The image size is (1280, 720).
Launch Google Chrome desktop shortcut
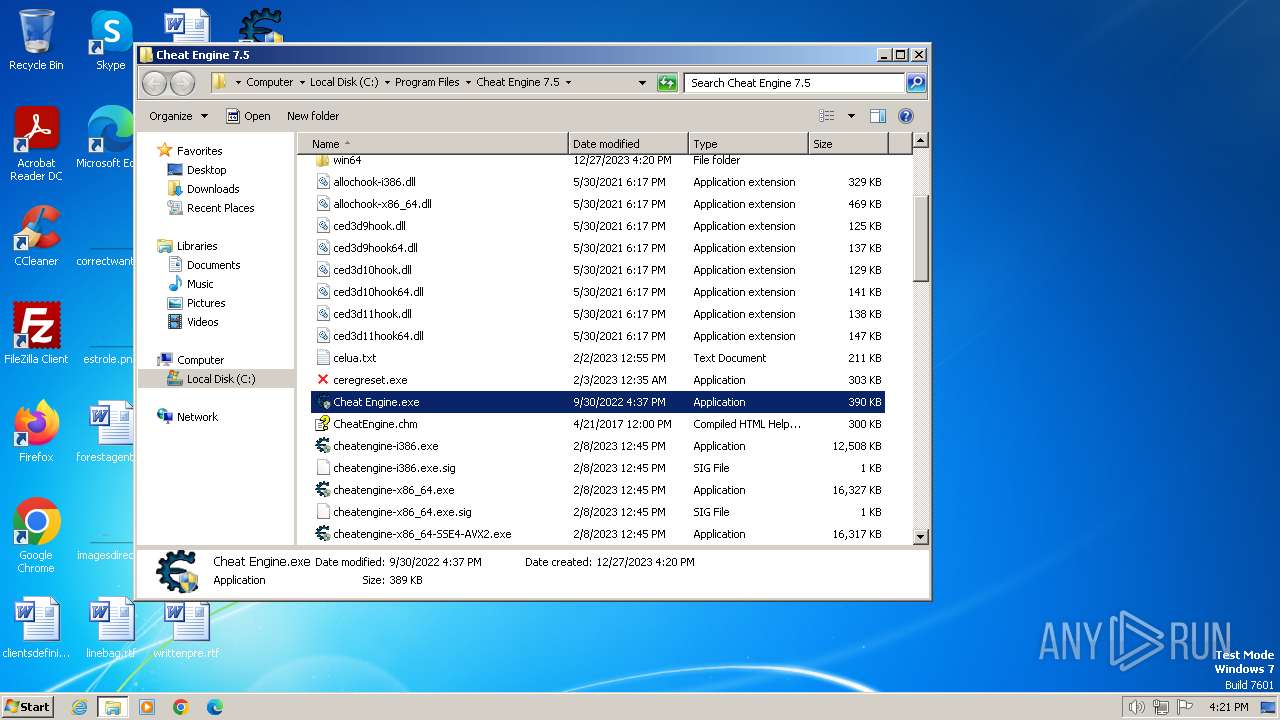(x=36, y=535)
